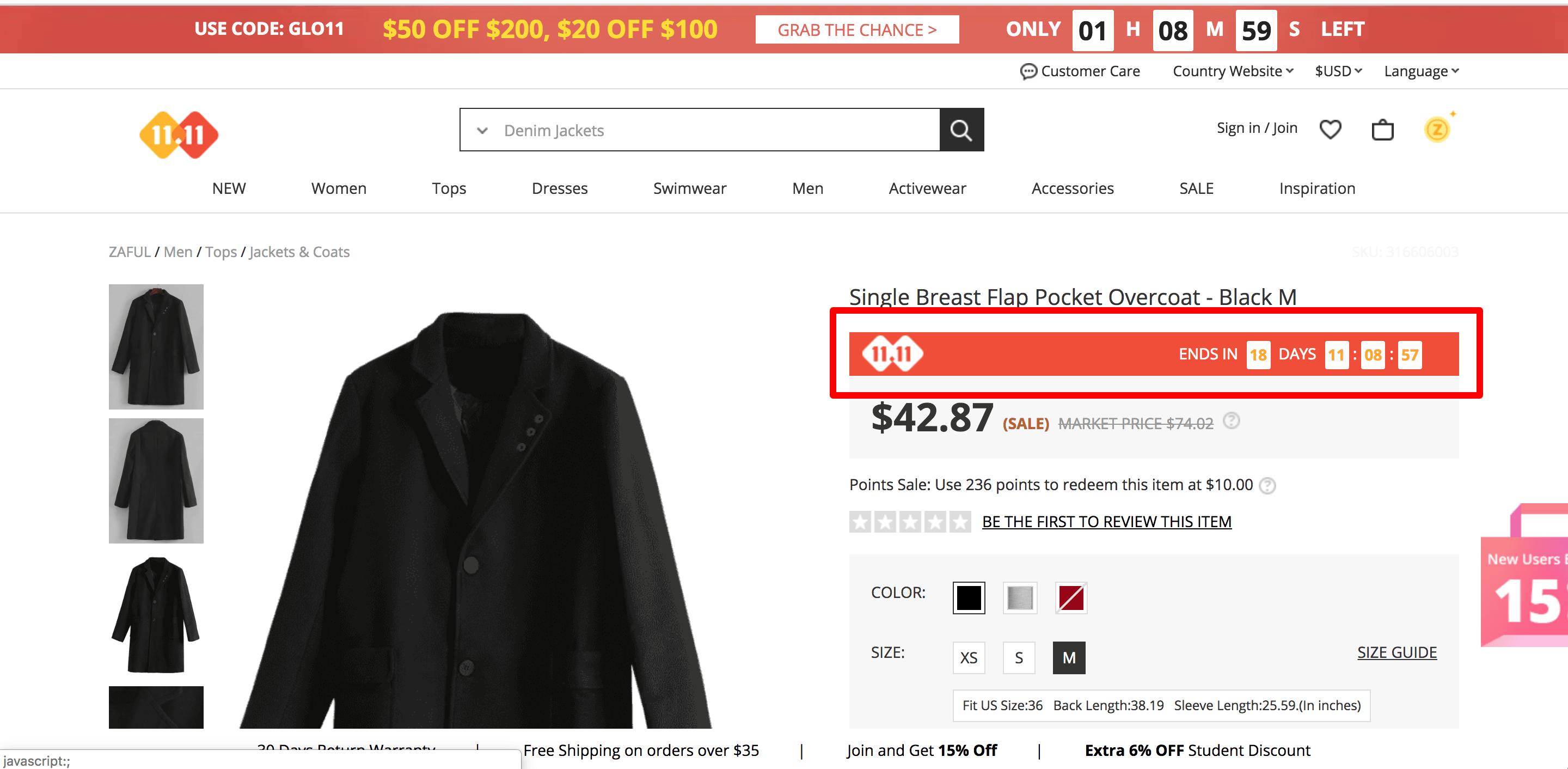1568x769 pixels.
Task: Select size XS
Action: coord(968,657)
